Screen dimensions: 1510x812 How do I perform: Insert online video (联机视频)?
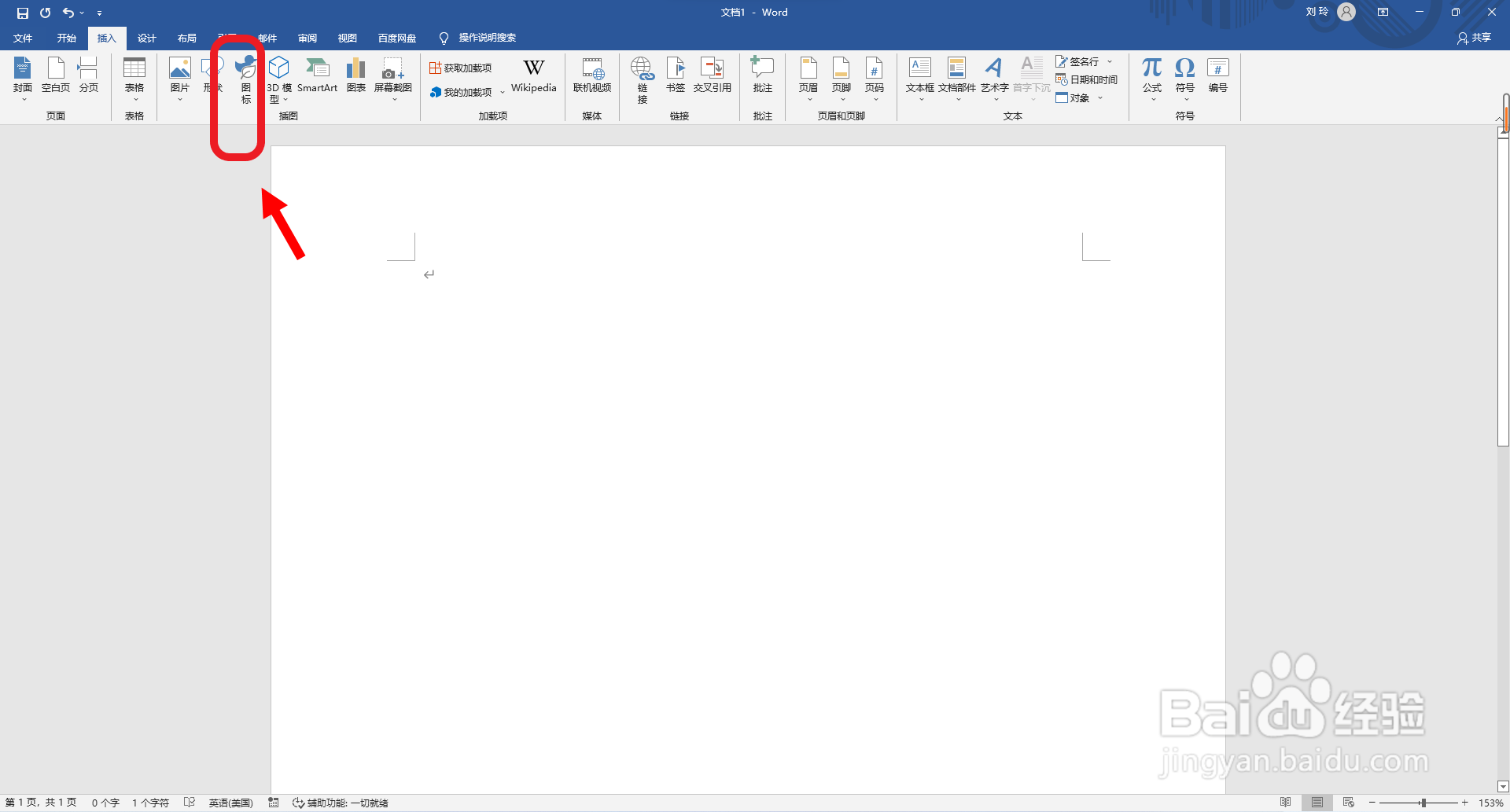click(x=592, y=75)
